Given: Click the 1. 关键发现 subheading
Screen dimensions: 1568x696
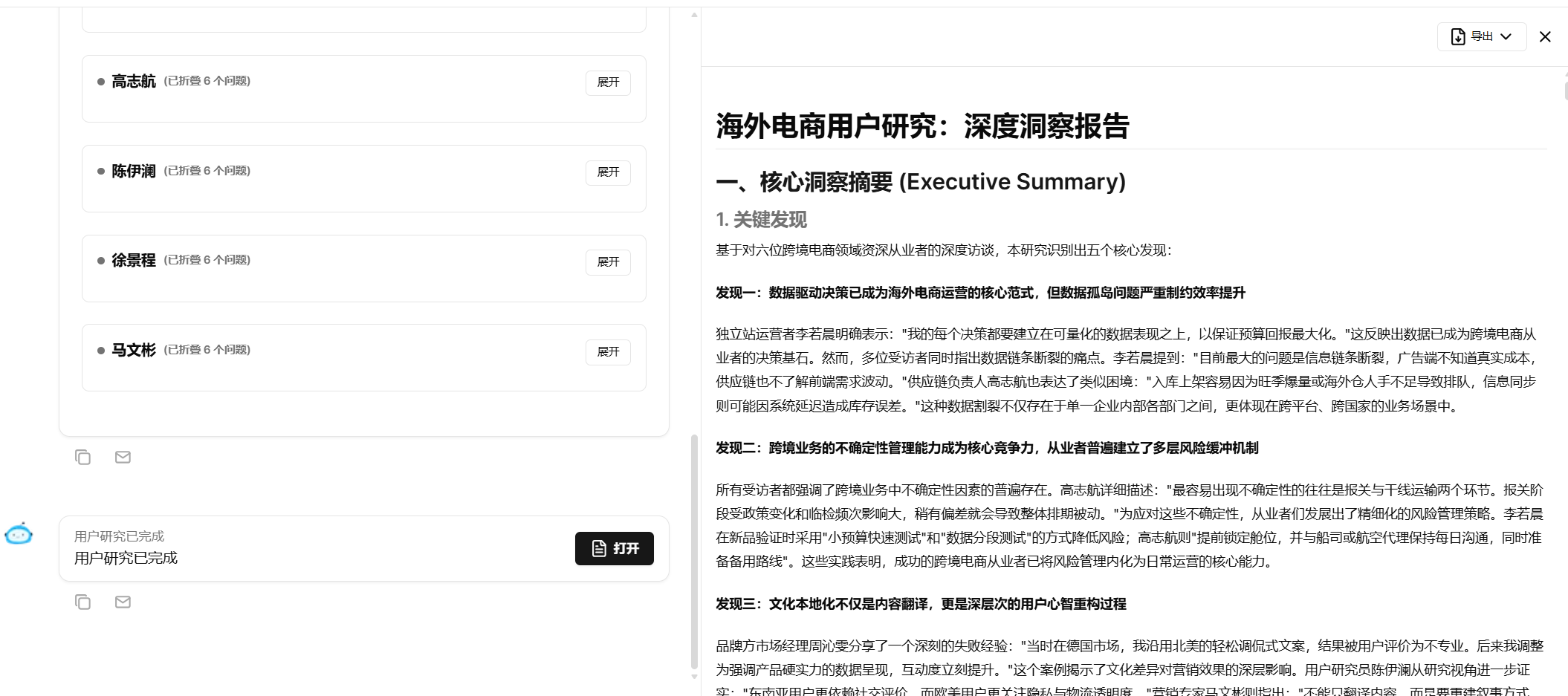Looking at the screenshot, I should click(761, 220).
